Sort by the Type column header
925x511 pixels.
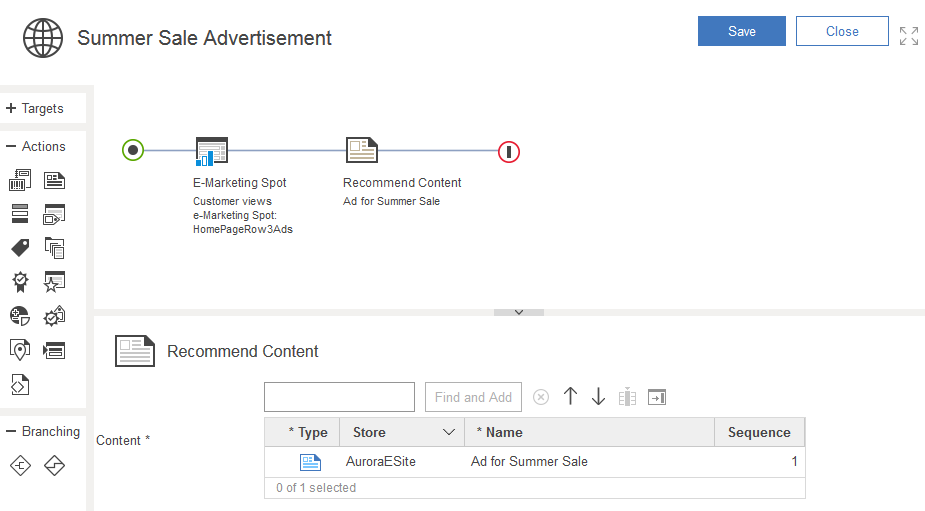302,433
